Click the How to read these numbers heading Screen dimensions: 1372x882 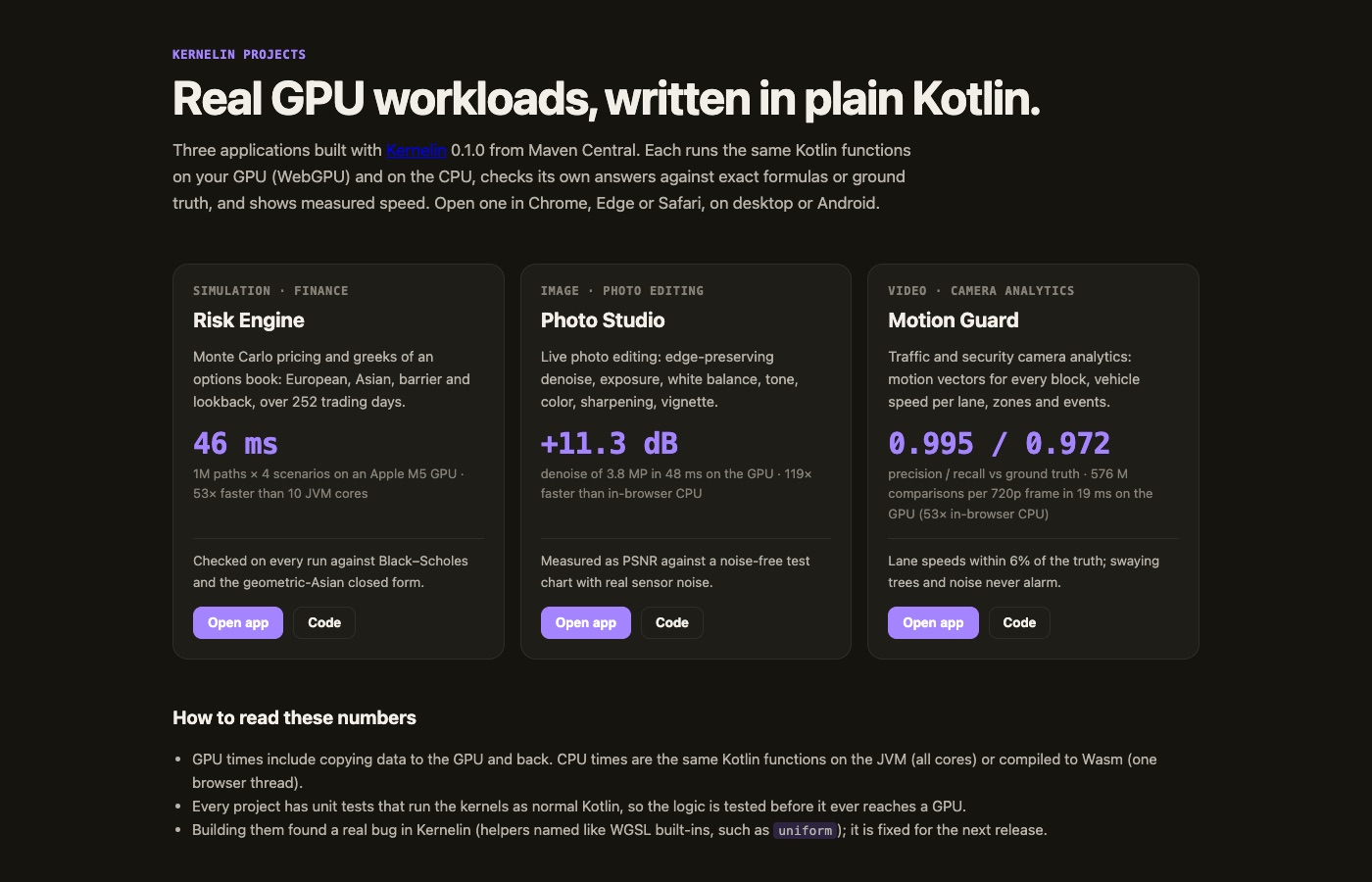click(294, 717)
